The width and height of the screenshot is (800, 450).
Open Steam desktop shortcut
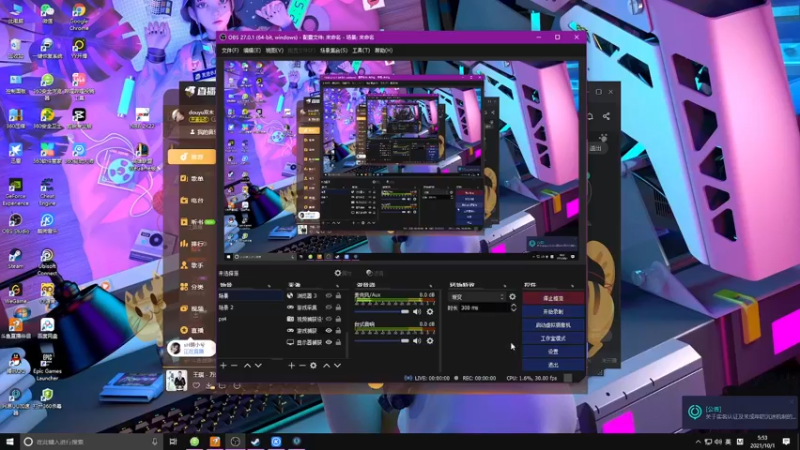(15, 259)
